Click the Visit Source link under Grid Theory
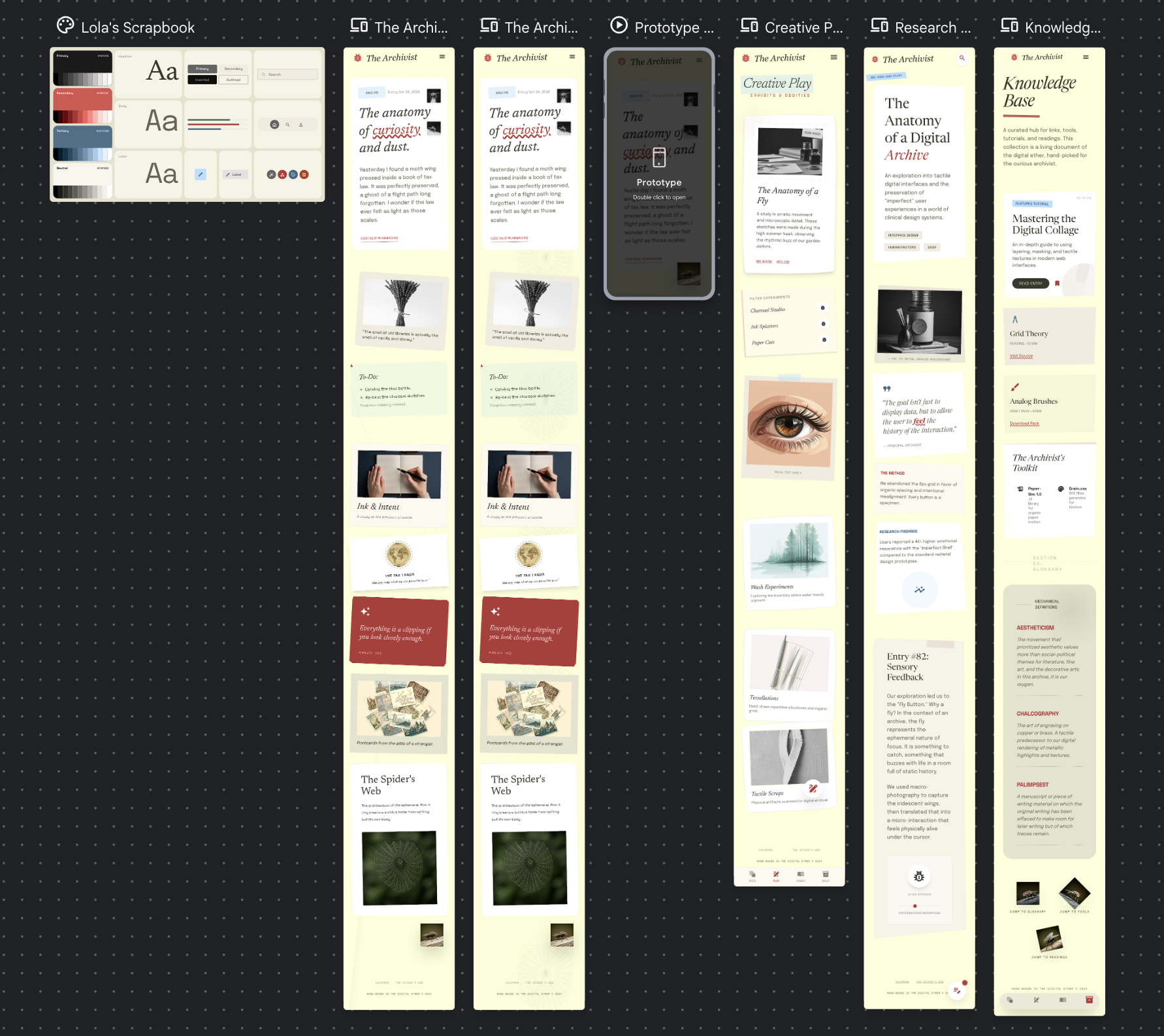This screenshot has width=1164, height=1036. point(1021,356)
